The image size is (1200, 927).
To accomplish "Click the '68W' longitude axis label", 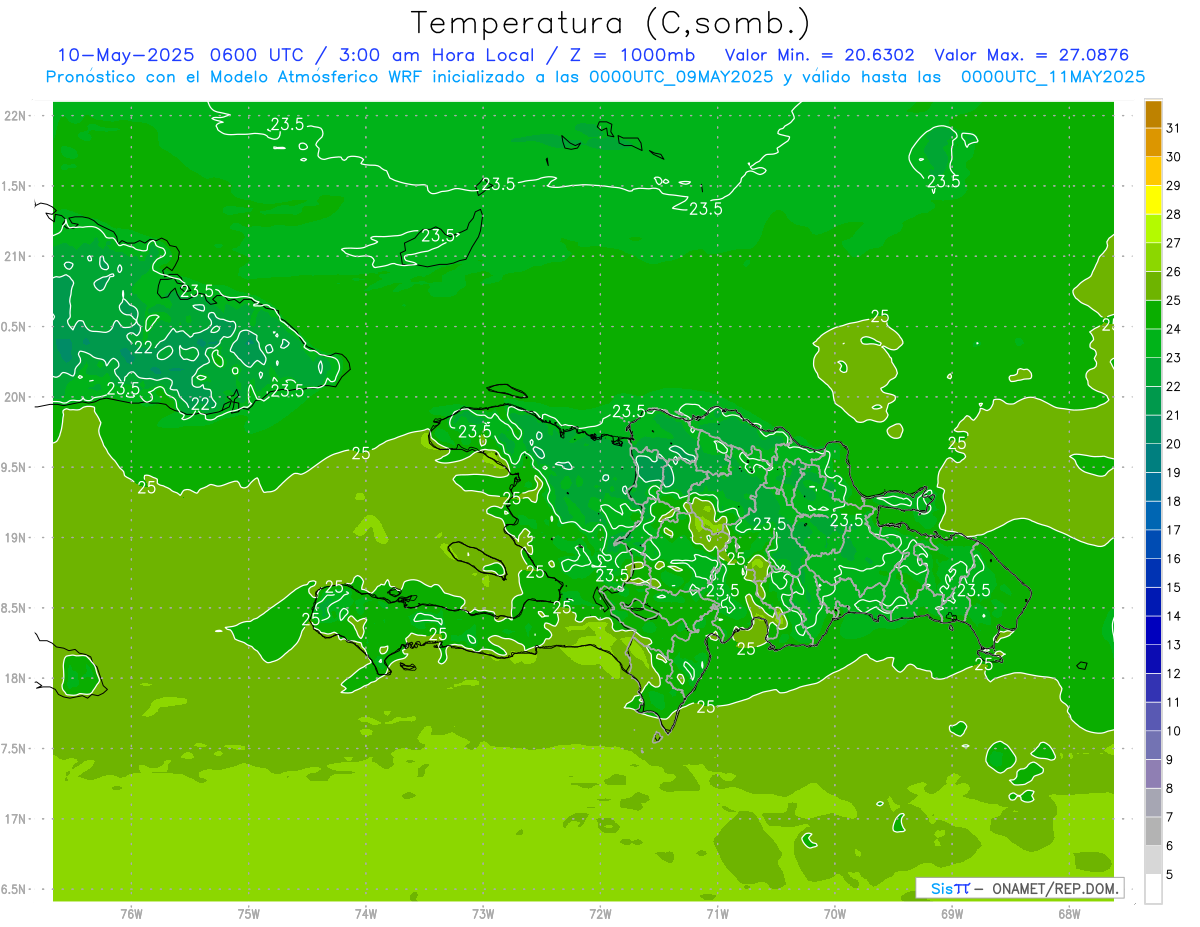I will pos(1069,913).
